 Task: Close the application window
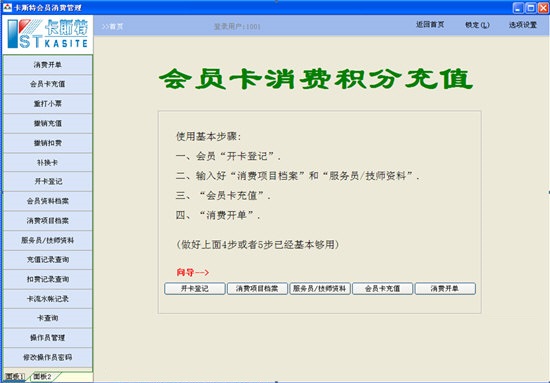point(543,8)
